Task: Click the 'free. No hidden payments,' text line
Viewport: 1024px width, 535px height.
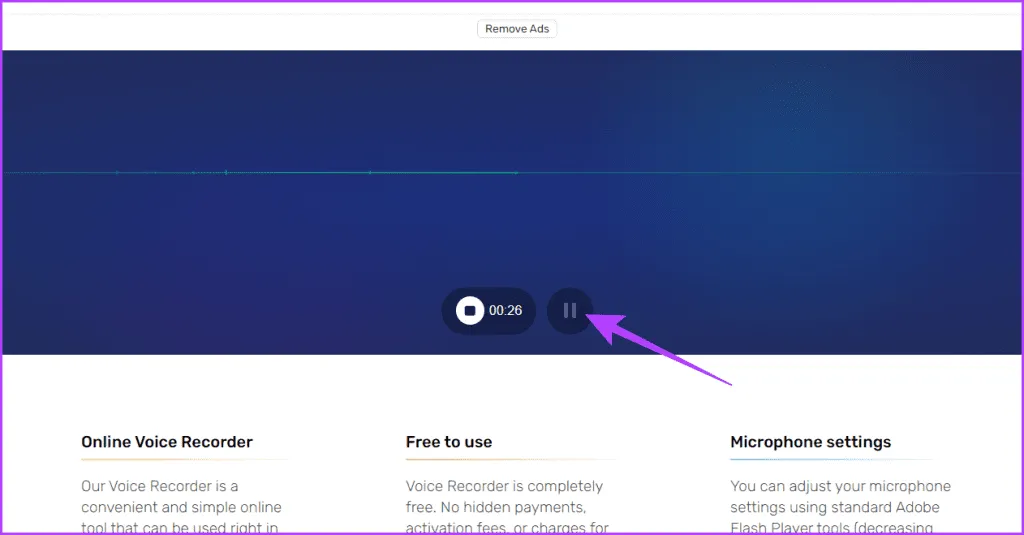Action: point(494,507)
